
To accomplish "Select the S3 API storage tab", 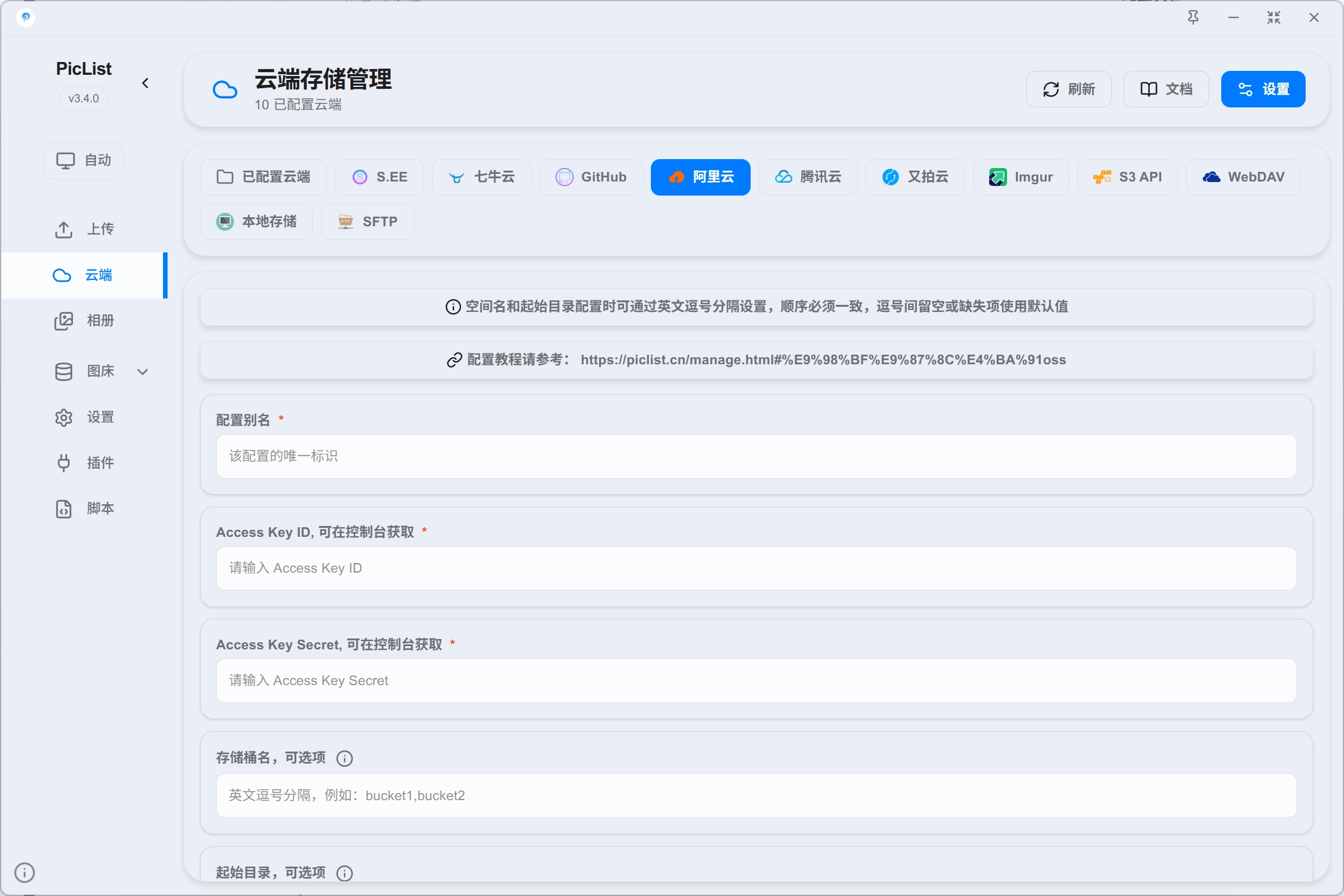I will [x=1127, y=177].
